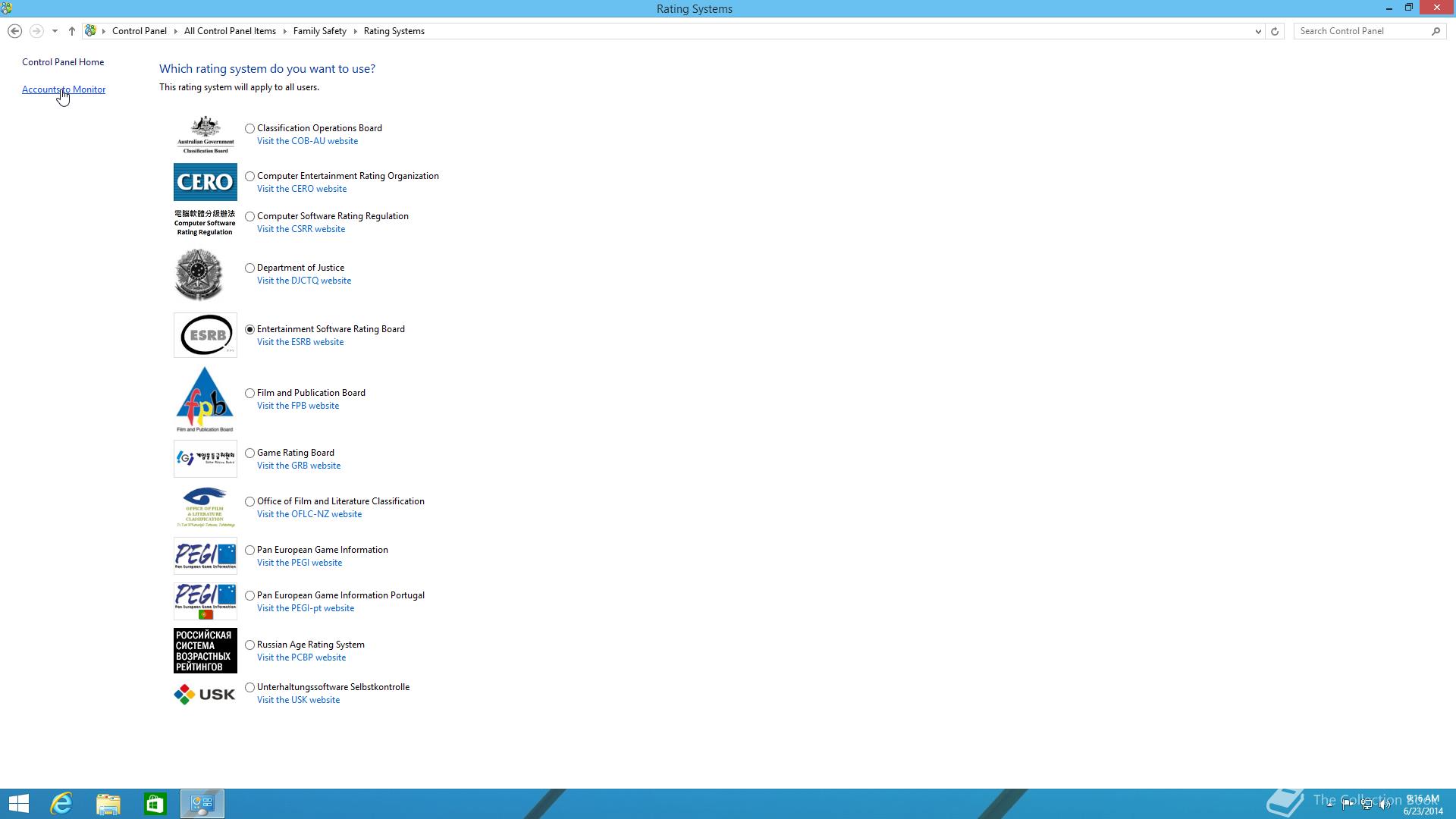Click the Control Panel taskbar button
Viewport: 1456px width, 819px height.
click(202, 804)
